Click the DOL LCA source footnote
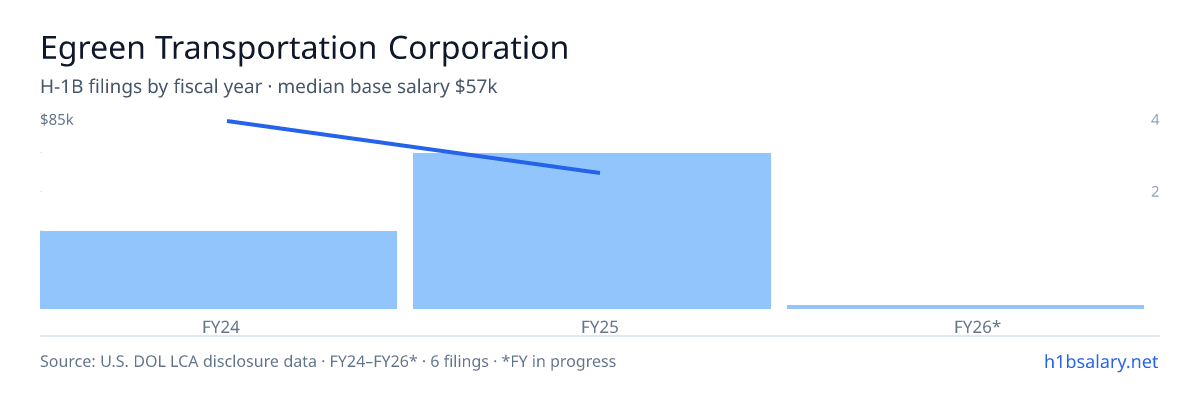The image size is (1200, 400). (179, 361)
